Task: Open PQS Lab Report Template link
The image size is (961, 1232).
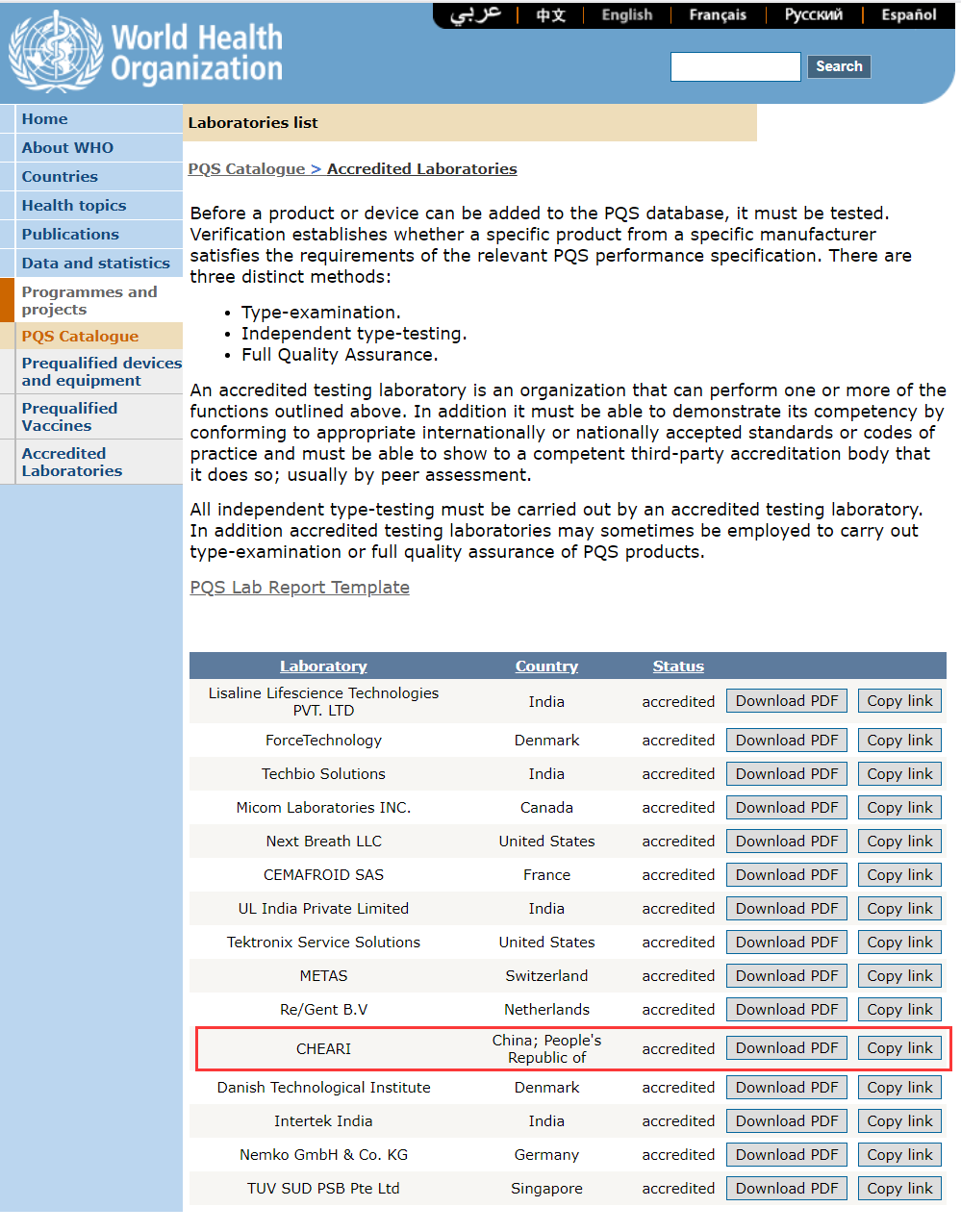Action: [x=300, y=588]
